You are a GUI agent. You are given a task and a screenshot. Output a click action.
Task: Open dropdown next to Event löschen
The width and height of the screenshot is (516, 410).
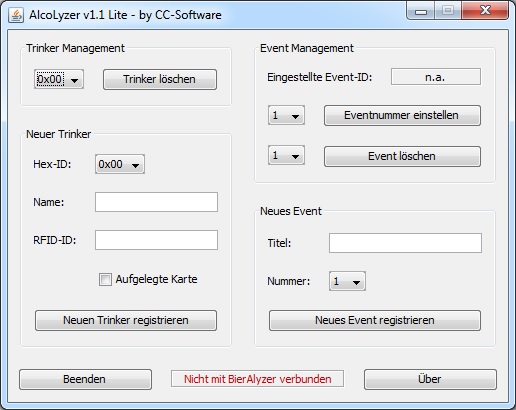click(x=286, y=155)
